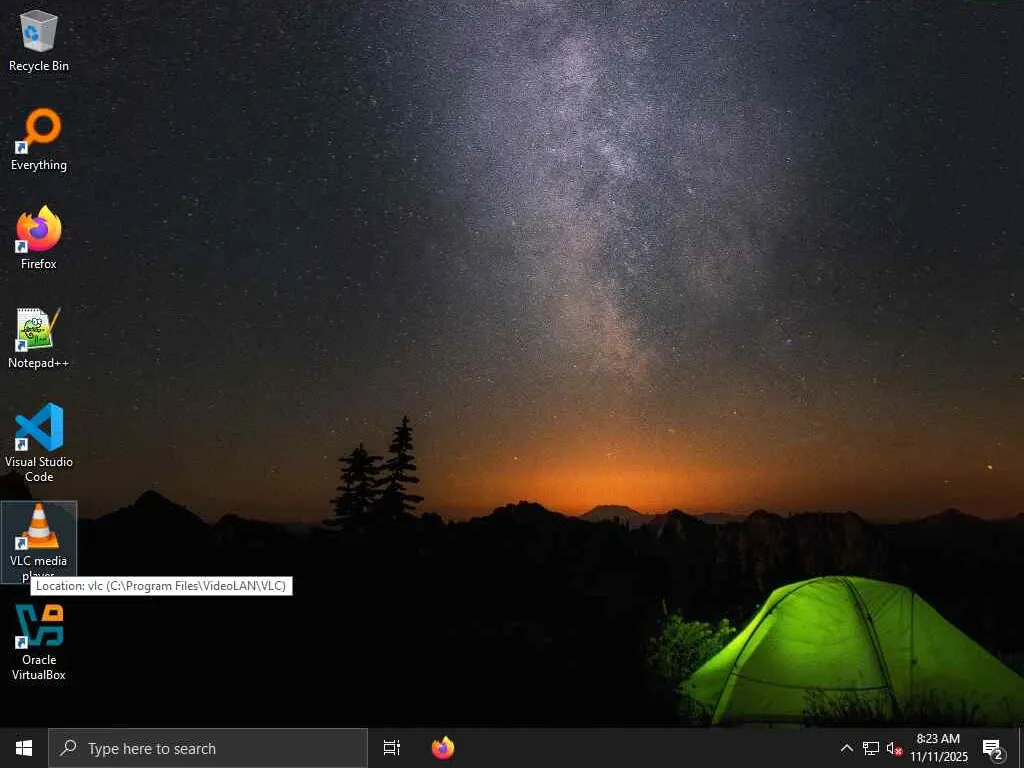
Task: Open the Windows Start menu
Action: pos(24,748)
